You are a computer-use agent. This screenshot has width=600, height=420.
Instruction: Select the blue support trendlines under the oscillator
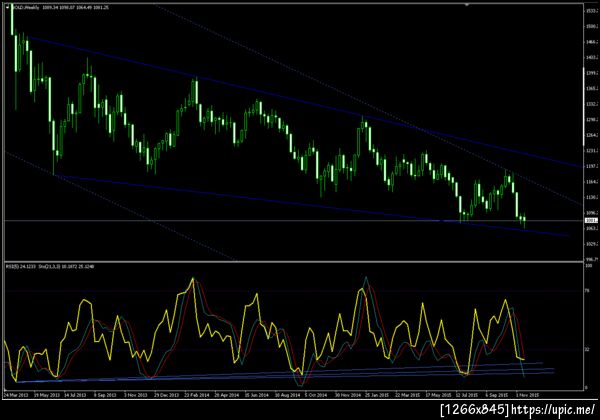285,372
